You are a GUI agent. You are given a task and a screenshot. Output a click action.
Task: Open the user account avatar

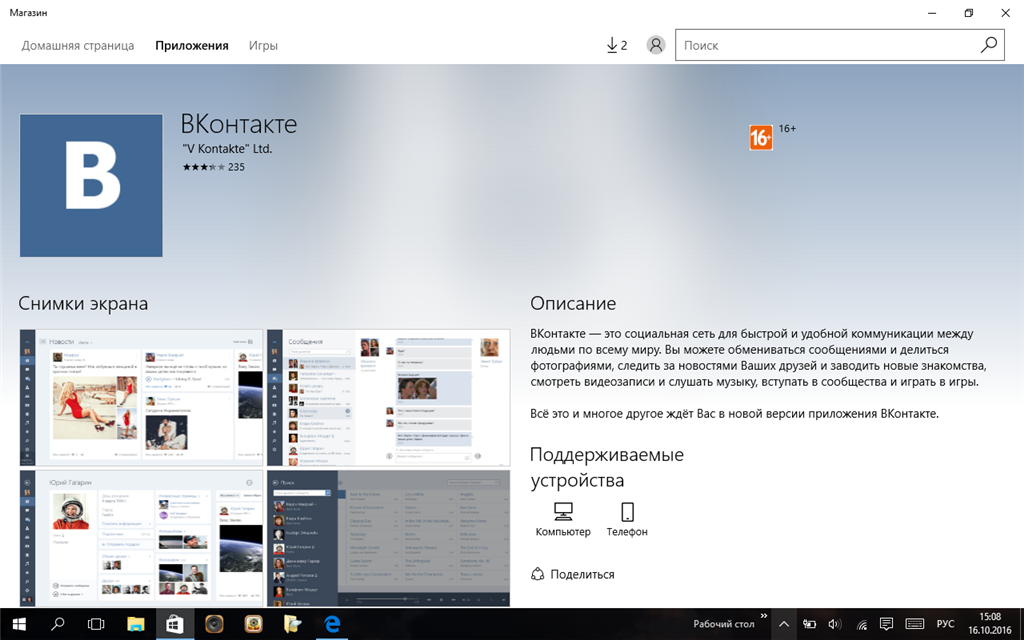click(x=656, y=45)
